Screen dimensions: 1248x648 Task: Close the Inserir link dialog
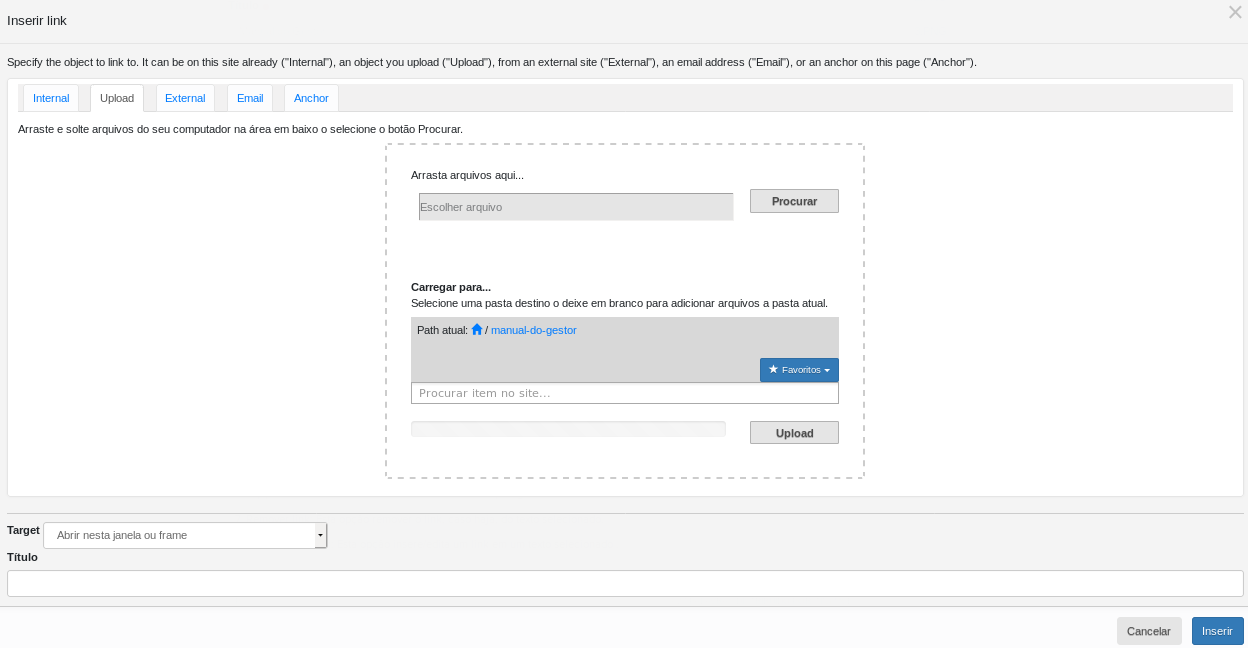click(x=1234, y=12)
